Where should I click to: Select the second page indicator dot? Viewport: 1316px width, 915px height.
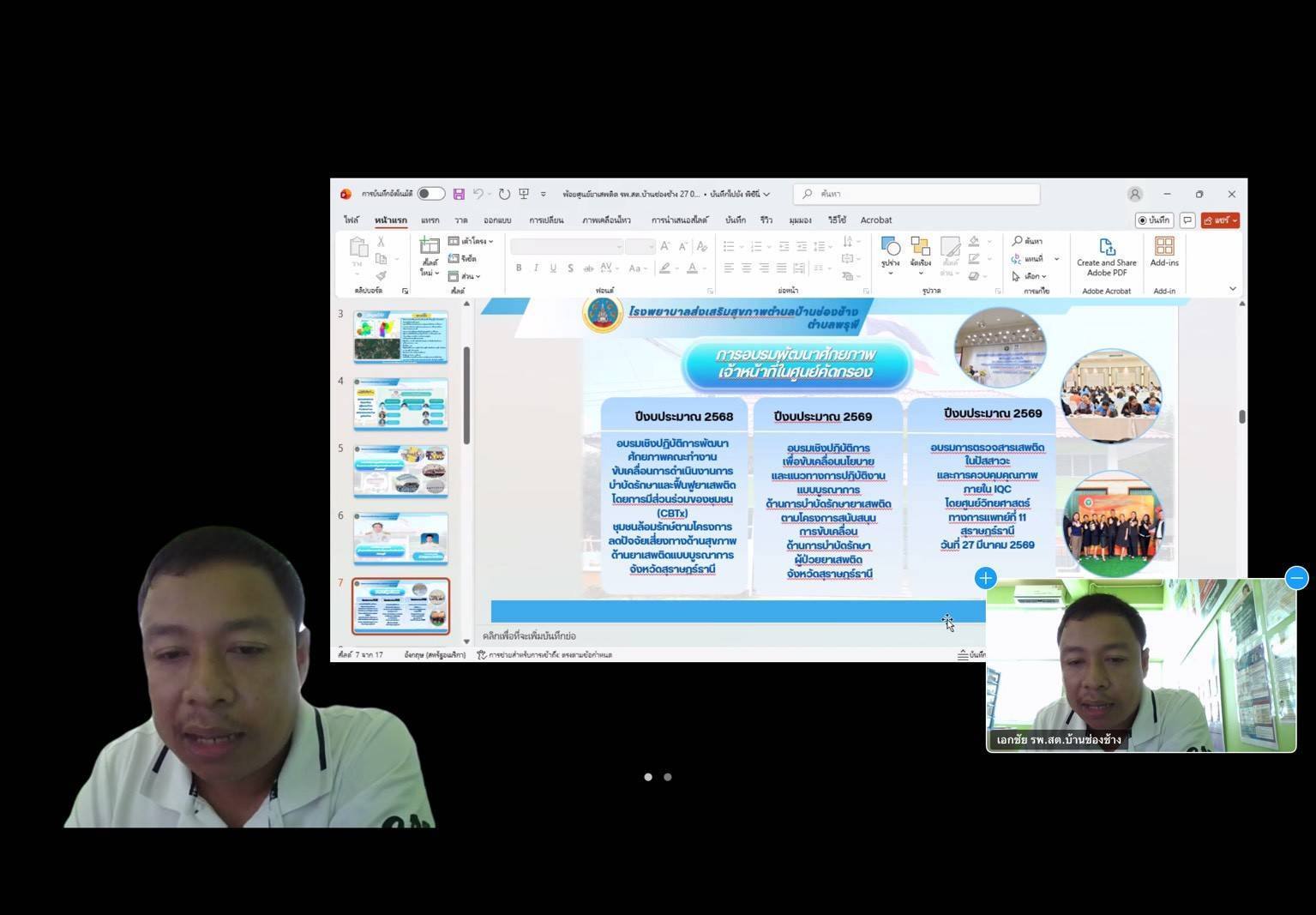click(x=668, y=777)
